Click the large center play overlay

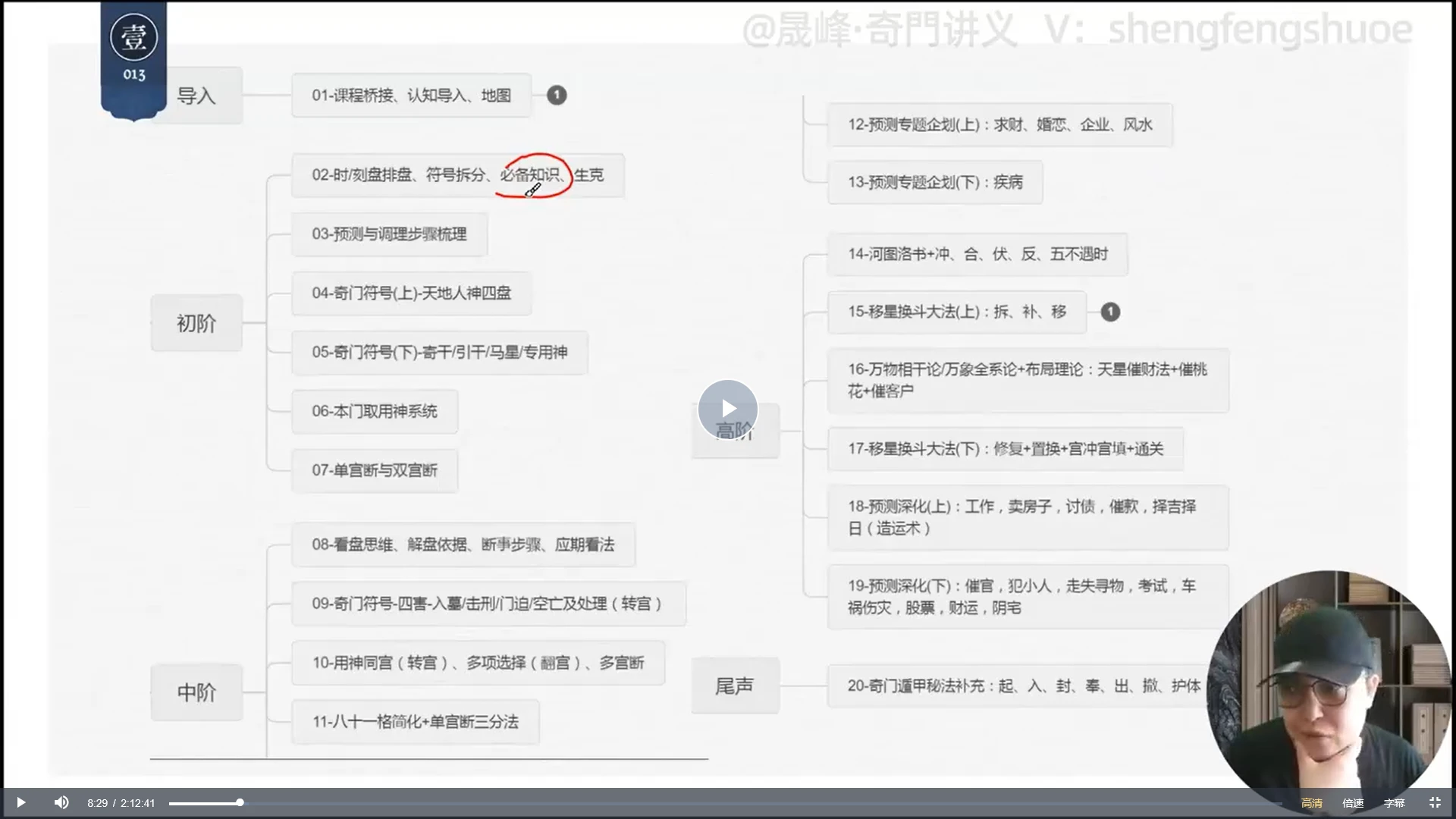coord(727,409)
